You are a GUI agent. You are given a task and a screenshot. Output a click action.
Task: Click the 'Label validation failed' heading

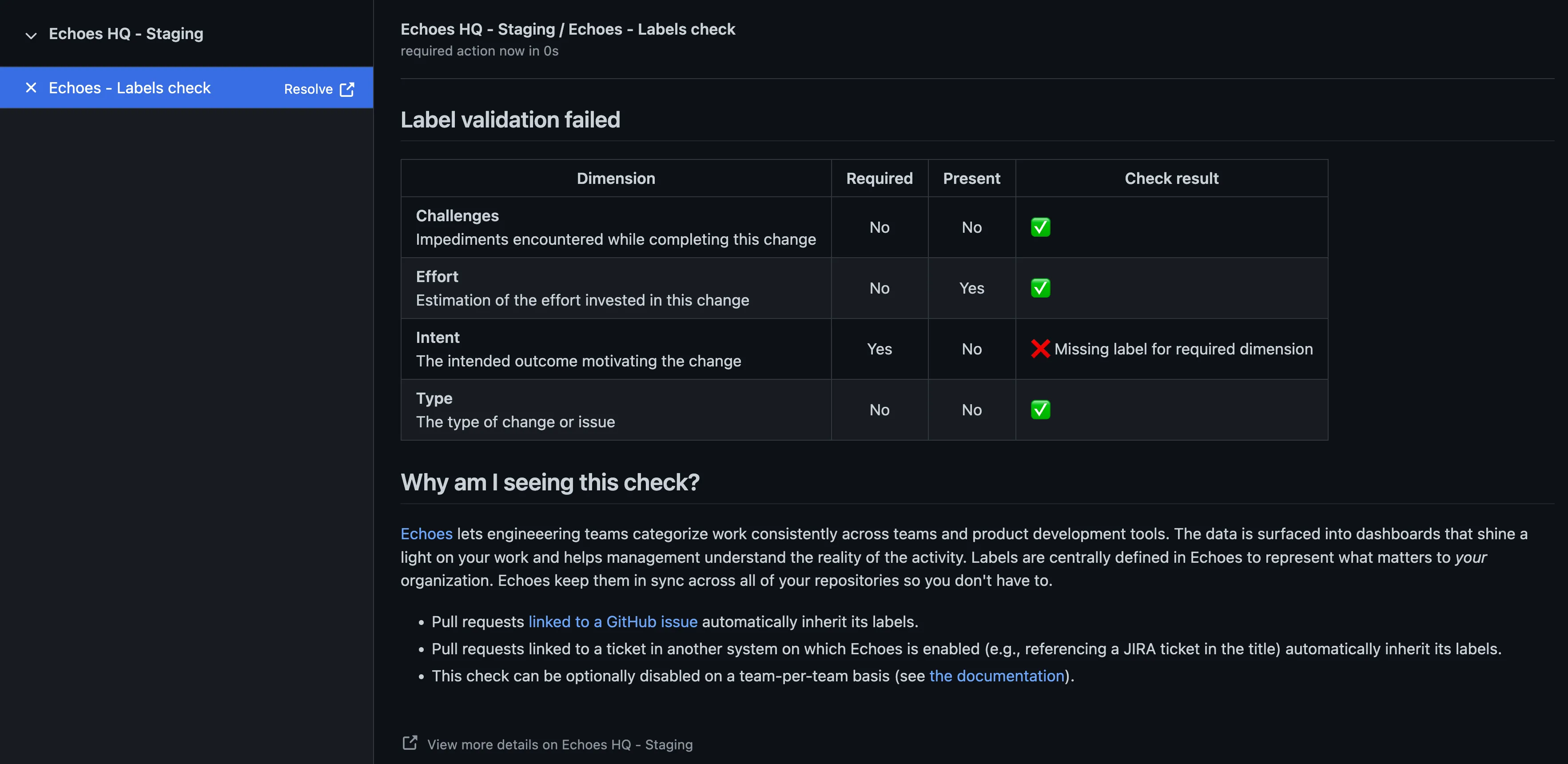pos(510,119)
